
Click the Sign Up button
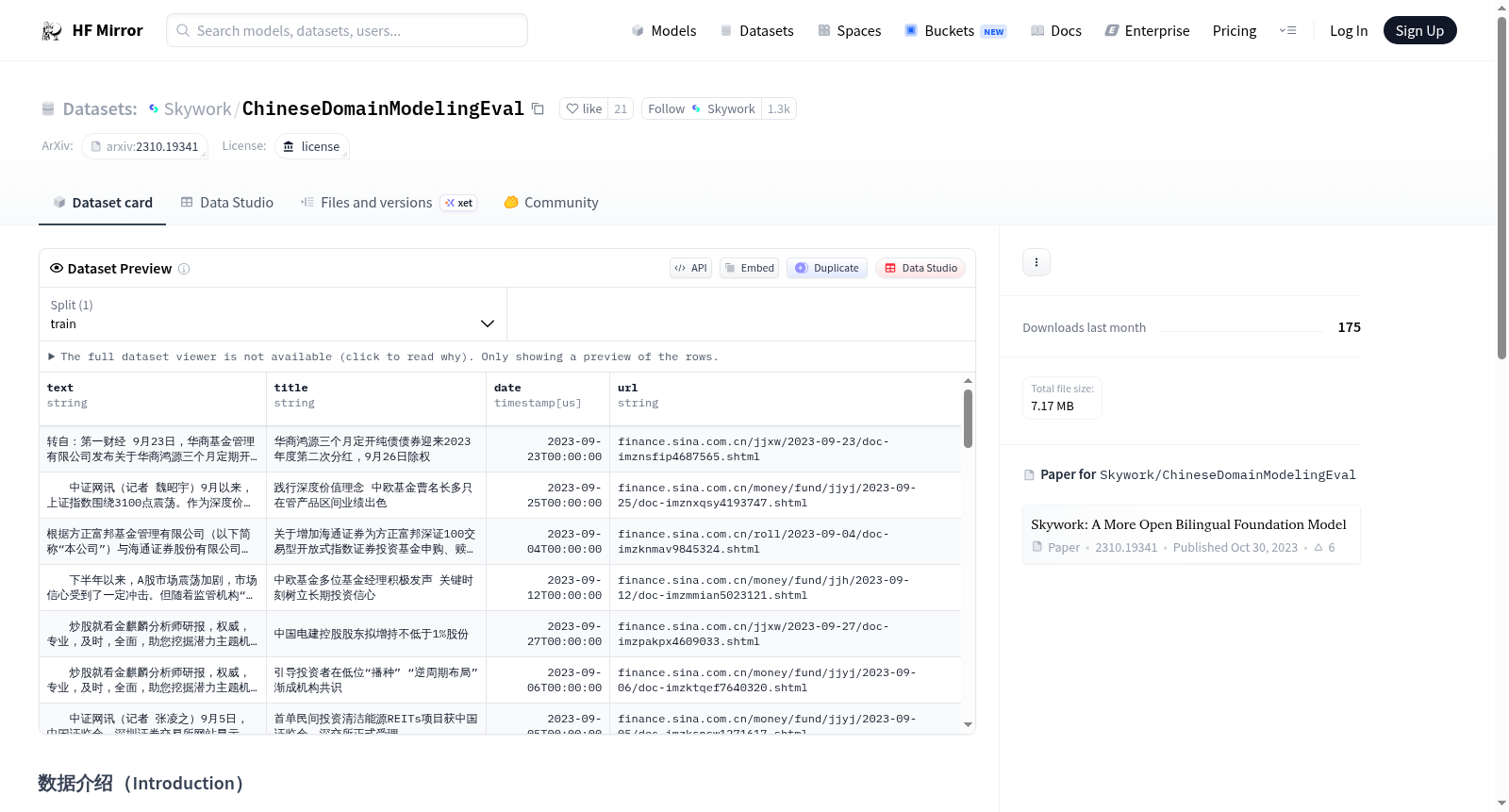[1419, 31]
